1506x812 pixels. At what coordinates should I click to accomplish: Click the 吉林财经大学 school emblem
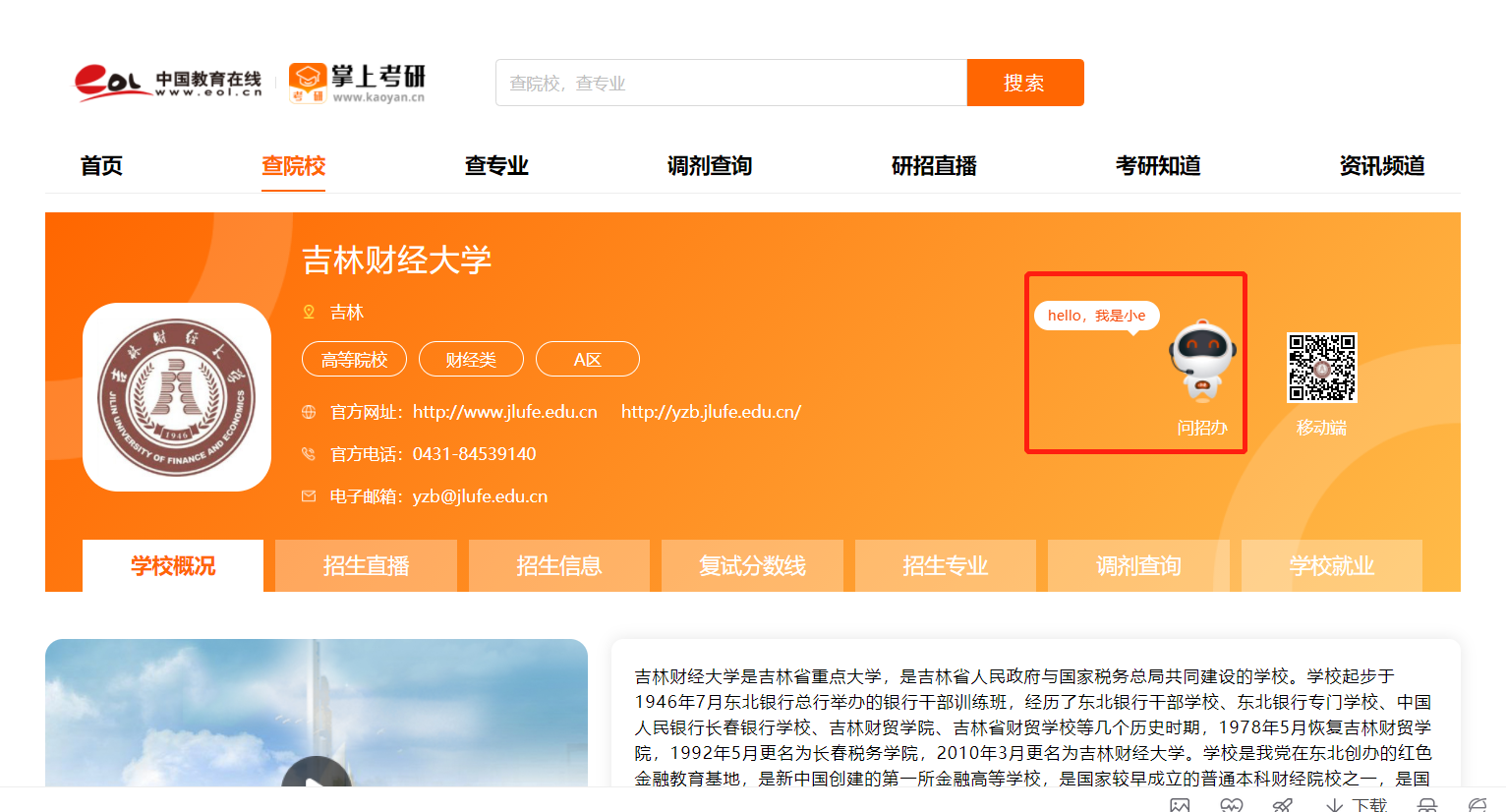click(x=177, y=397)
